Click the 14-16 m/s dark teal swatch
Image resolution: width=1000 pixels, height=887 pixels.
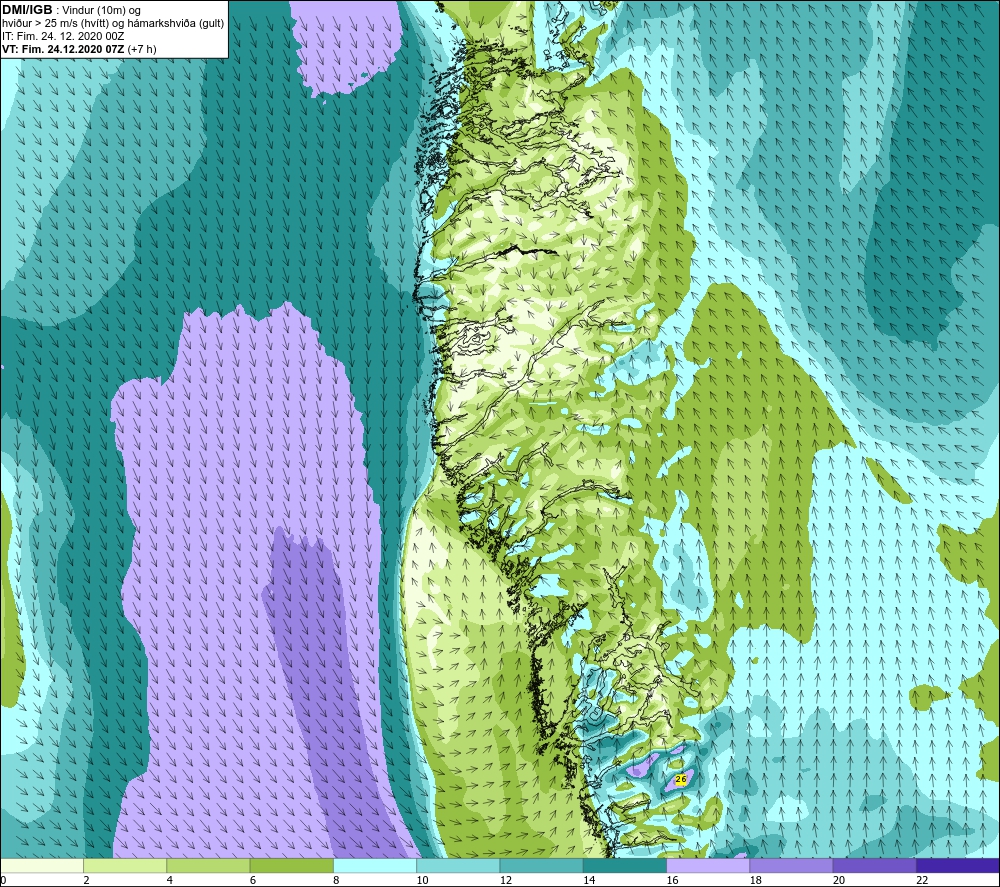(x=624, y=865)
